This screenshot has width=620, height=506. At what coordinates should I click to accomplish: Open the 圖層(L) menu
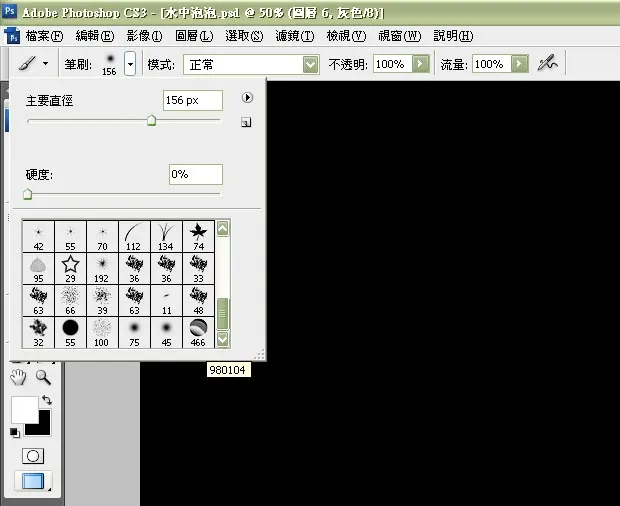pyautogui.click(x=194, y=36)
